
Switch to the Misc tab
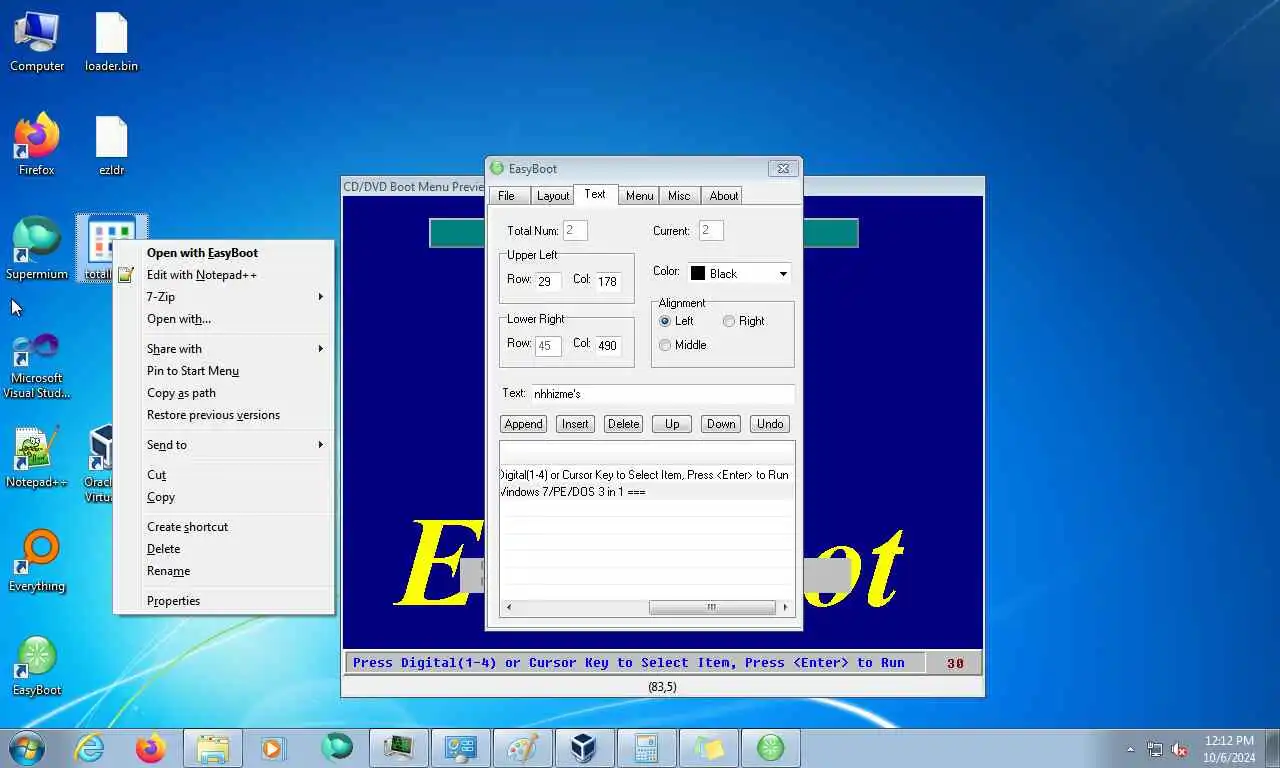[680, 196]
